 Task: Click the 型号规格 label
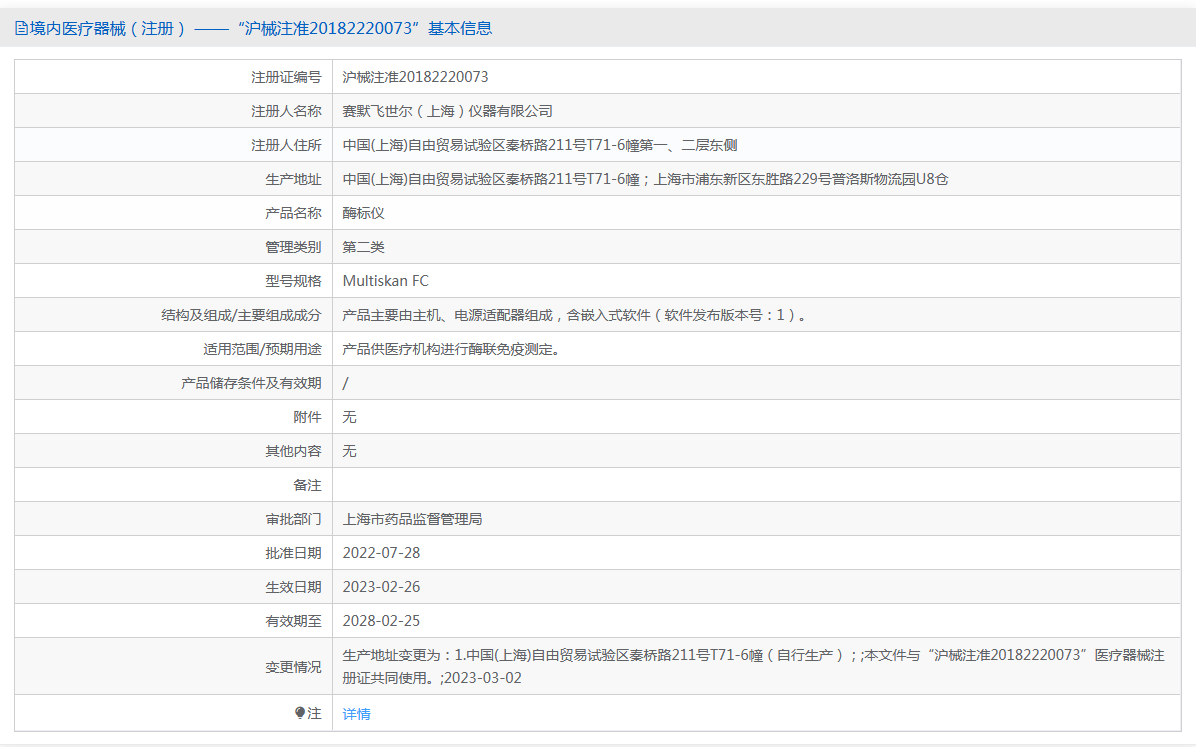[293, 281]
